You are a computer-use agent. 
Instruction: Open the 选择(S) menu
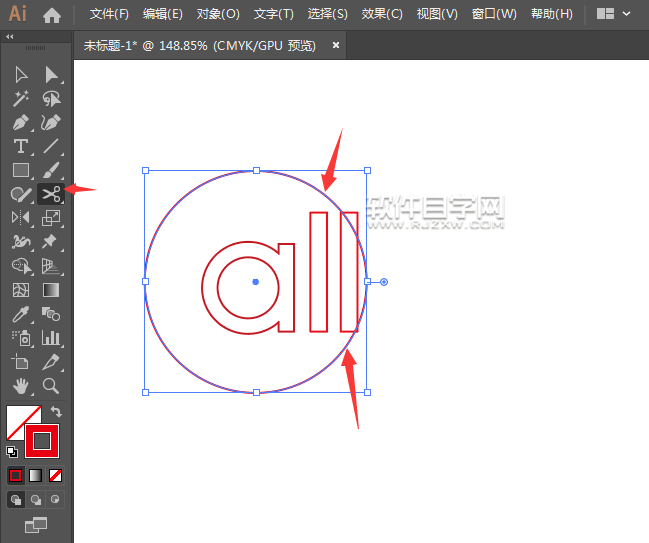[x=327, y=14]
